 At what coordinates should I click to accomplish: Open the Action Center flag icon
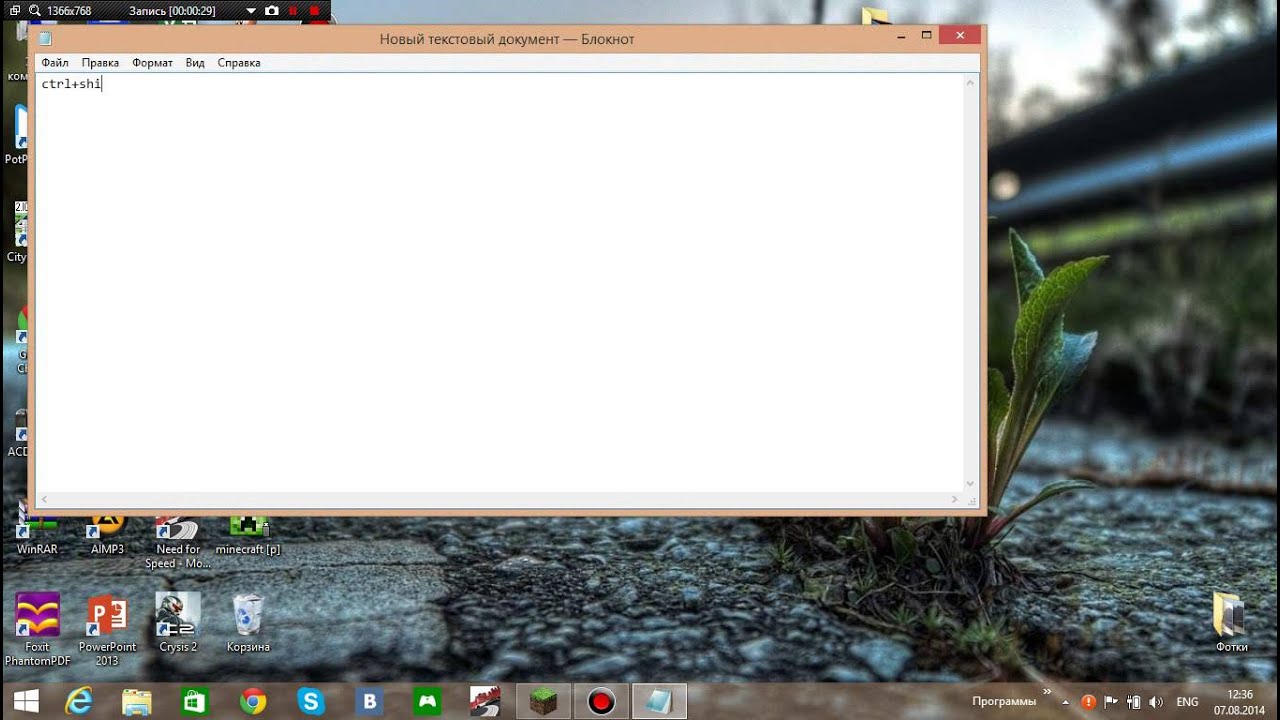tap(1111, 702)
